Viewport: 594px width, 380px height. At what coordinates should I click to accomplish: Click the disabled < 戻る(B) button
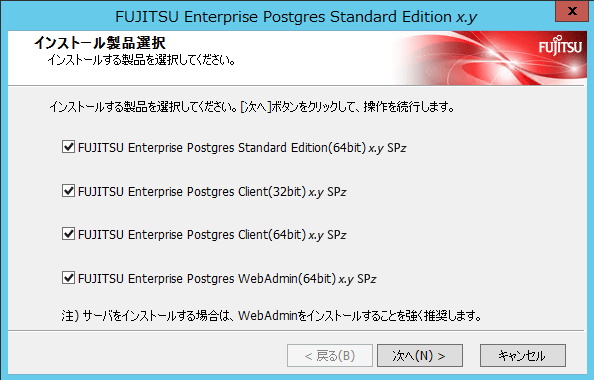click(330, 355)
